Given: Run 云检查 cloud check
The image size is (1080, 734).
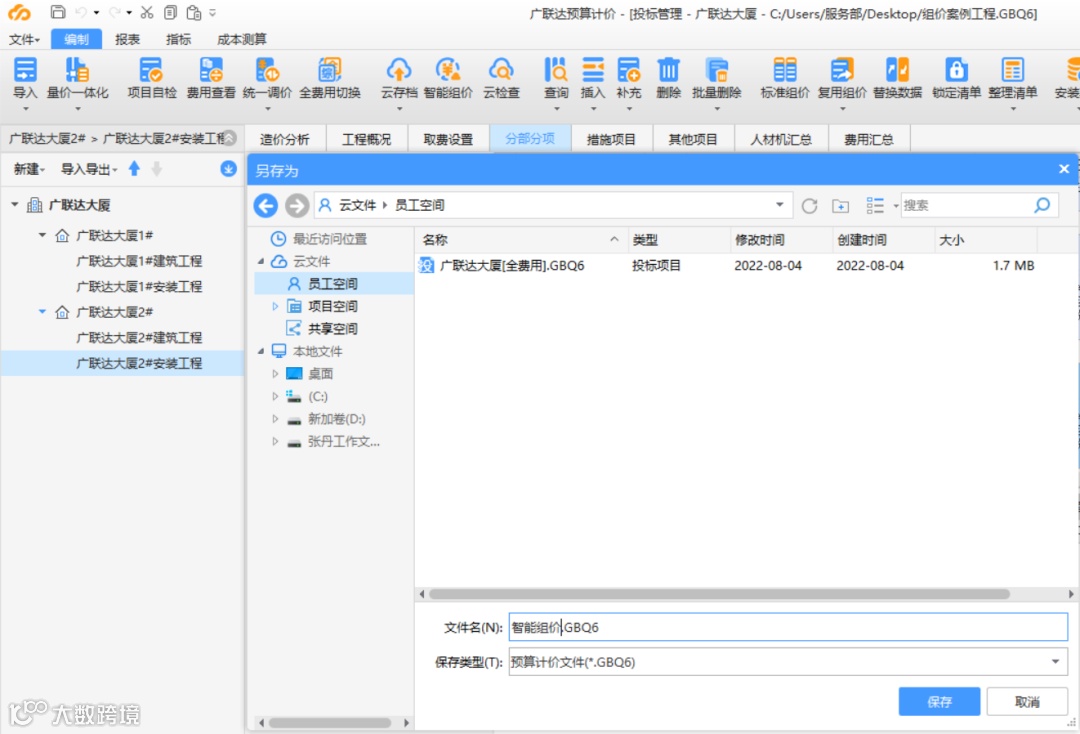Looking at the screenshot, I should click(x=501, y=78).
